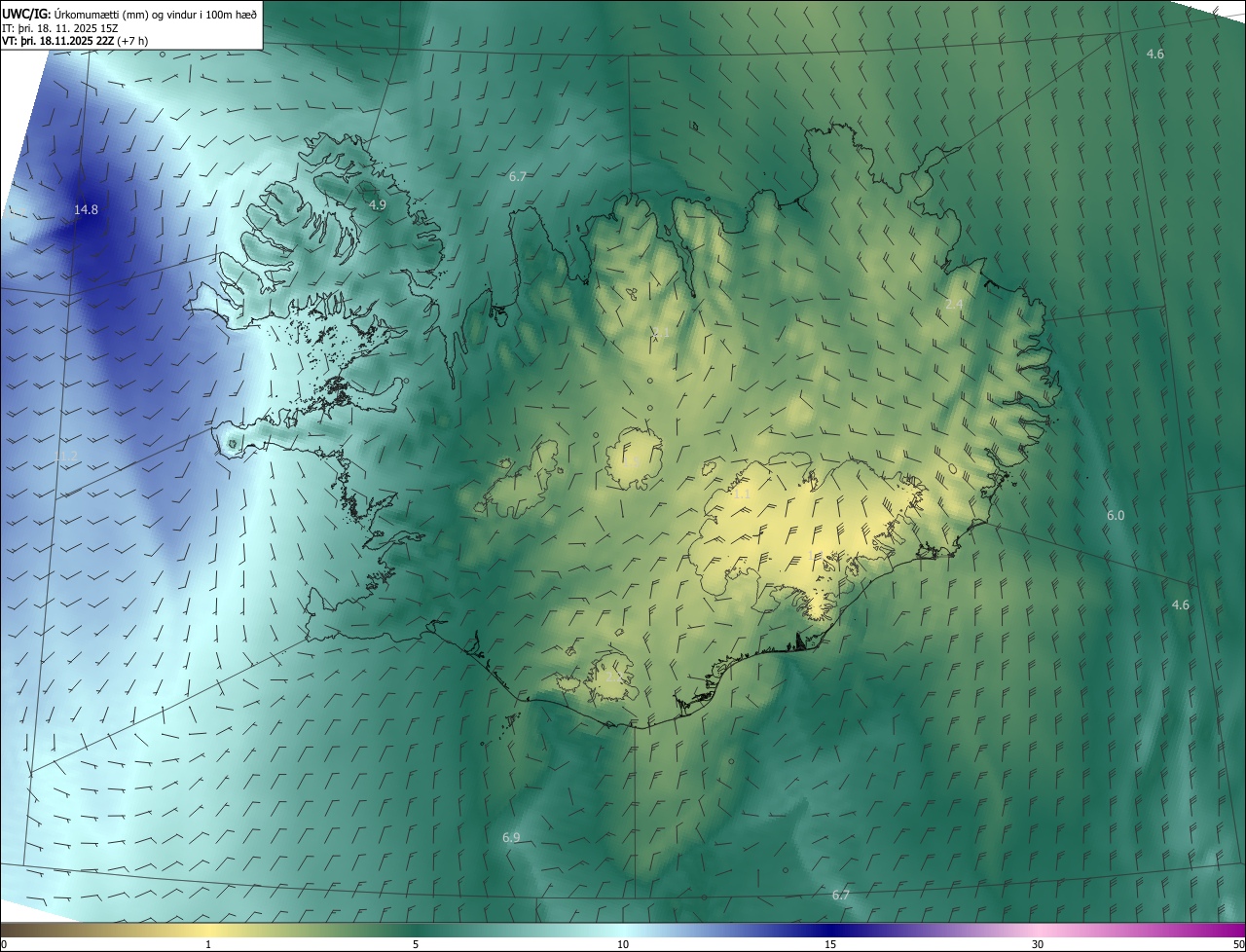Click the valid time line 'VT: þri. 18.11.2025 22Z (+7 h)'
The height and width of the screenshot is (952, 1246).
(75, 41)
